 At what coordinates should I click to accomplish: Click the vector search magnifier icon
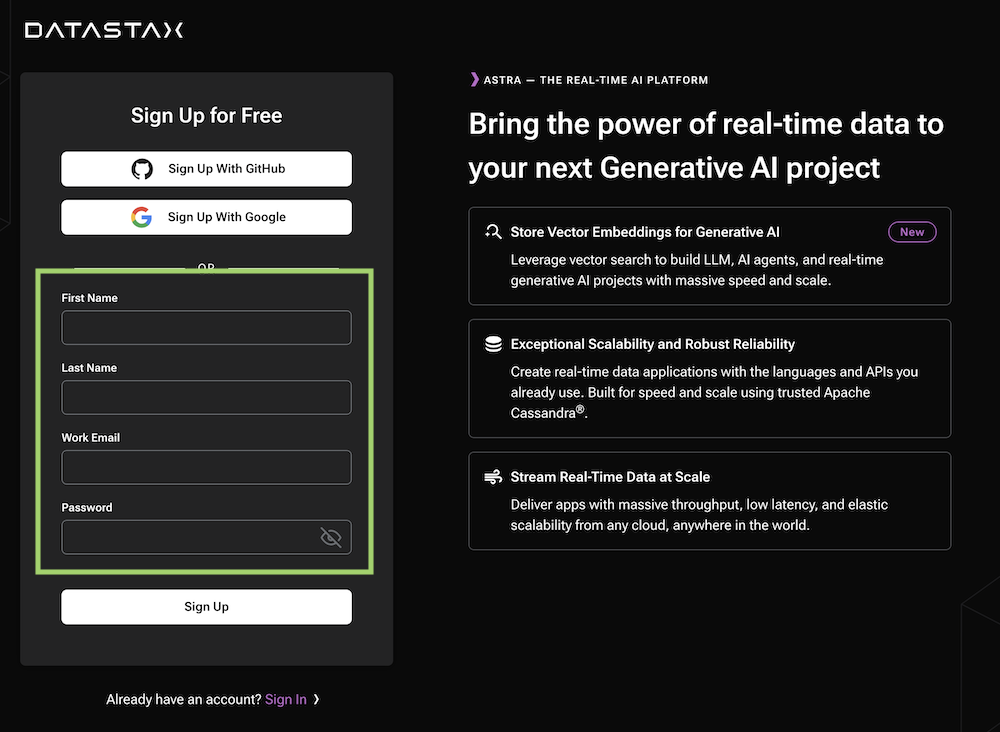pos(493,231)
